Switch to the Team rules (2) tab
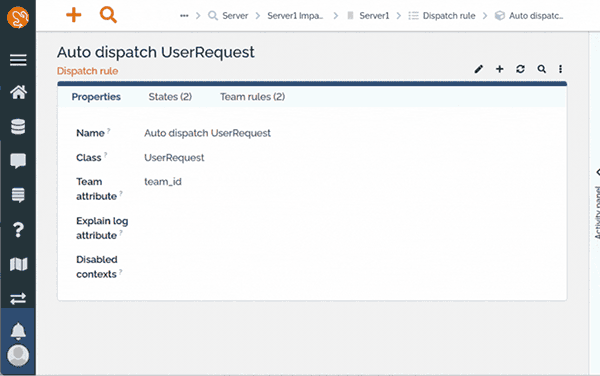This screenshot has height=376, width=600. pos(252,97)
